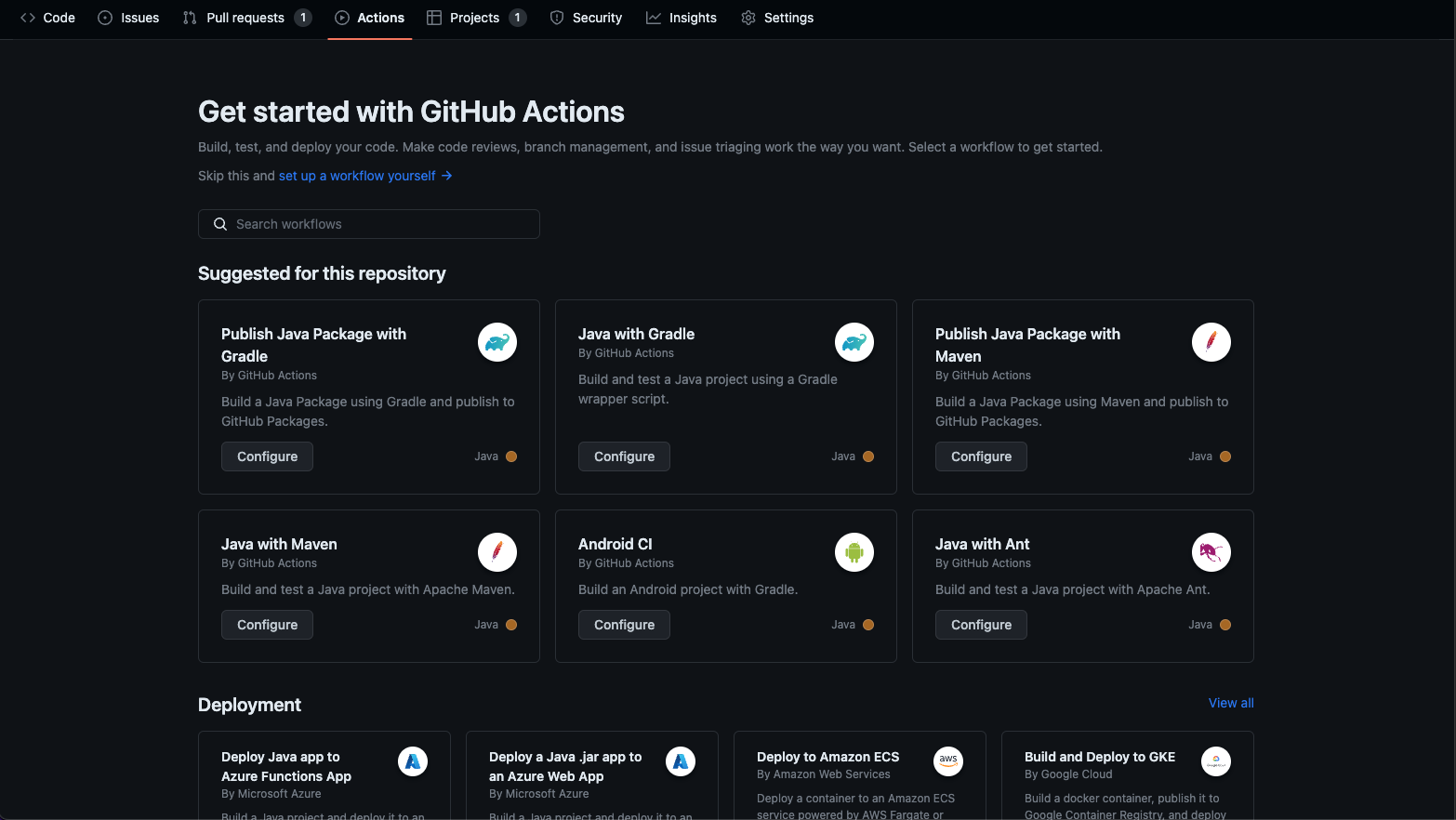Click Gradle logo on Publish Java Package with Gradle
This screenshot has width=1456, height=820.
(x=497, y=342)
